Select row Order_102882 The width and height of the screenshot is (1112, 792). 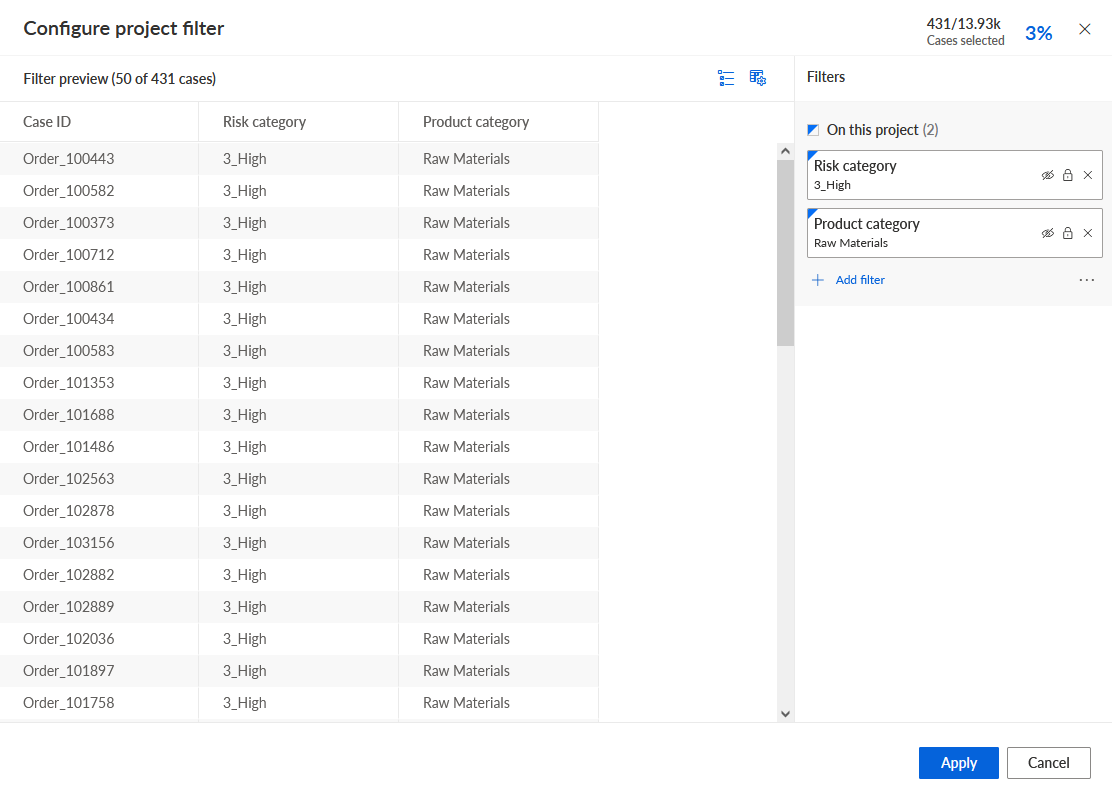(x=299, y=575)
